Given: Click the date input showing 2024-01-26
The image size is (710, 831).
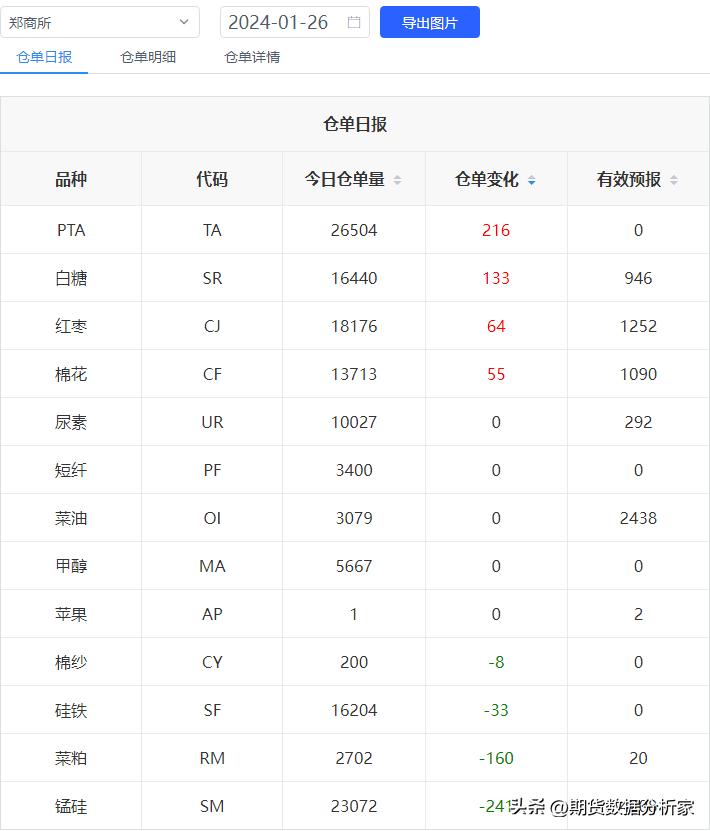Looking at the screenshot, I should [295, 22].
